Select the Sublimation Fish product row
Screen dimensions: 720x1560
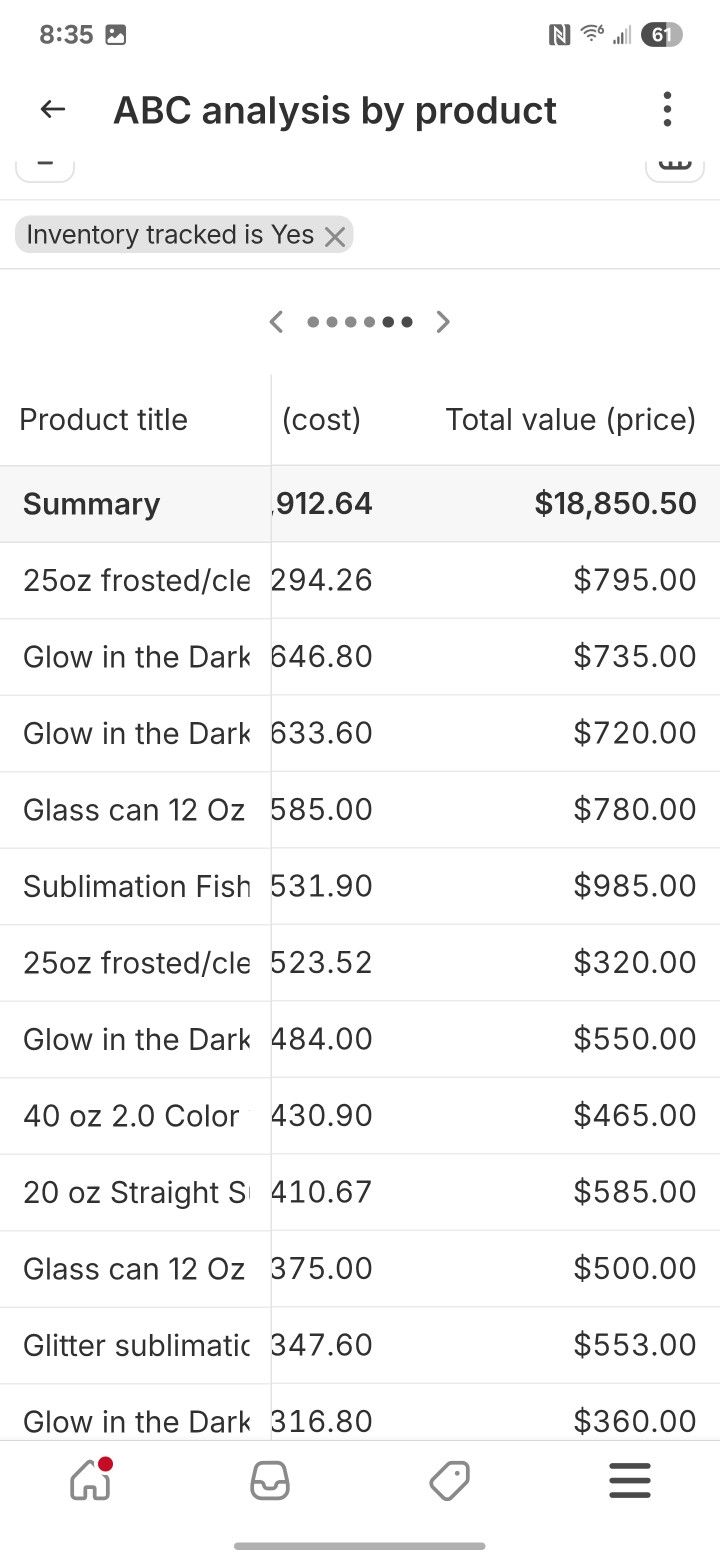click(137, 886)
